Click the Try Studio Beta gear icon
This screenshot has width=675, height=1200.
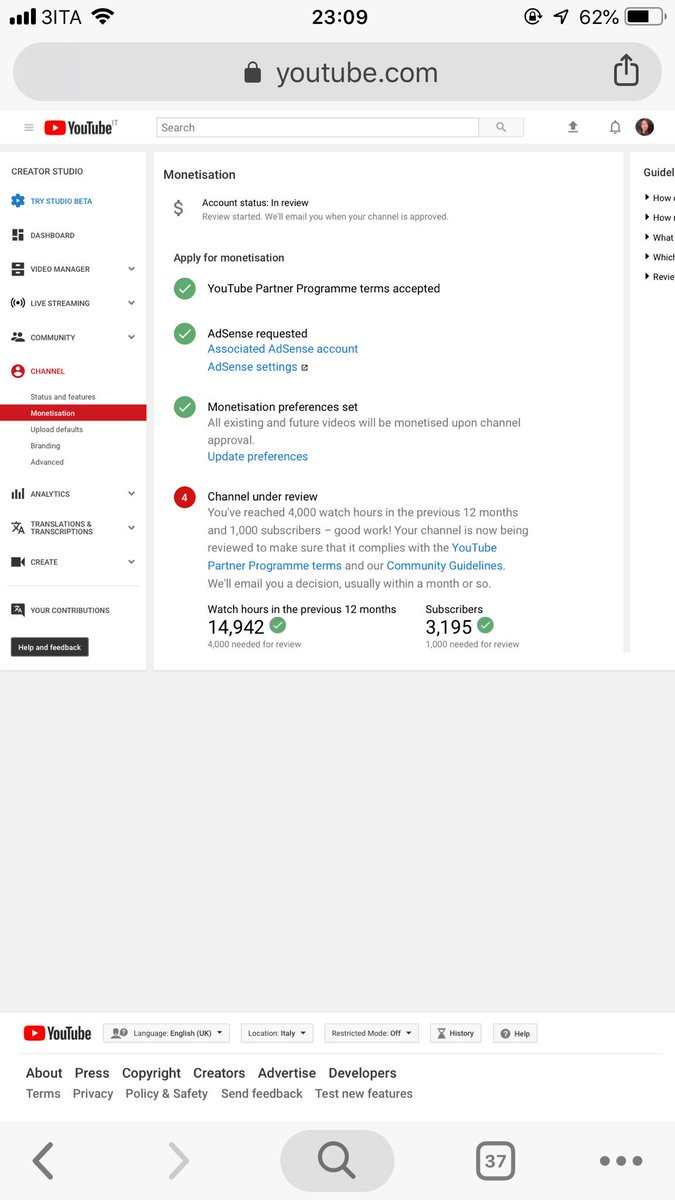click(18, 201)
